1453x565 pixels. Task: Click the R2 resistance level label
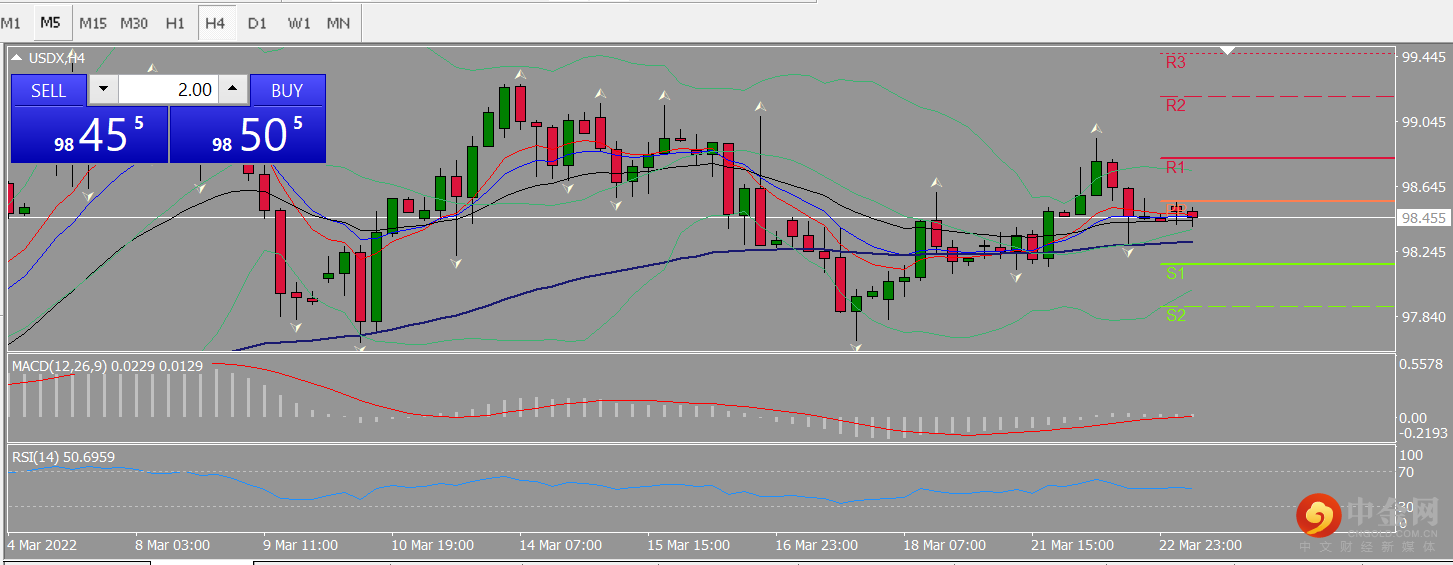point(1176,105)
